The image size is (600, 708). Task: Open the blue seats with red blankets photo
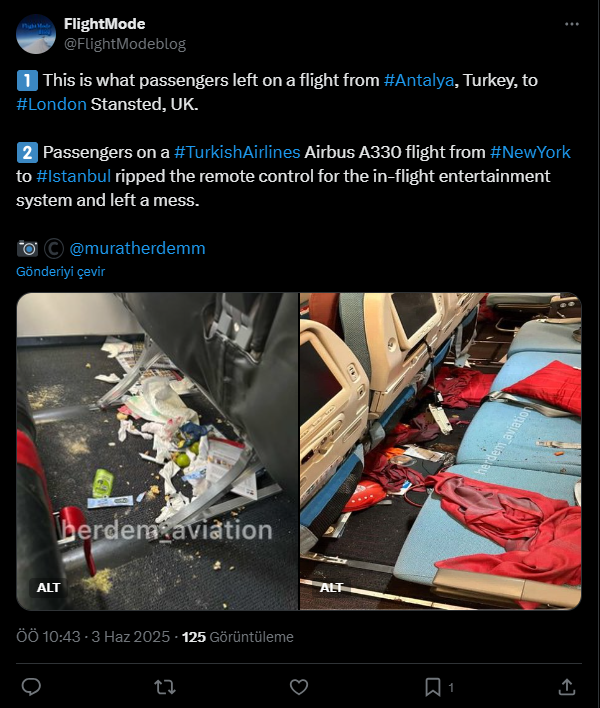click(x=441, y=451)
